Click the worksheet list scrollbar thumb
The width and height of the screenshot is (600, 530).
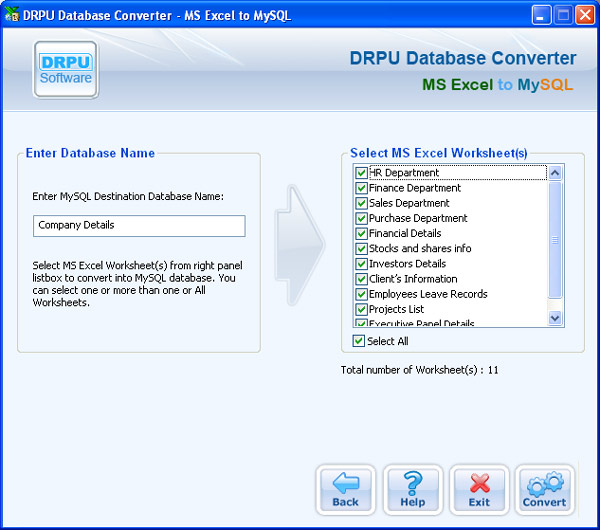tap(555, 240)
